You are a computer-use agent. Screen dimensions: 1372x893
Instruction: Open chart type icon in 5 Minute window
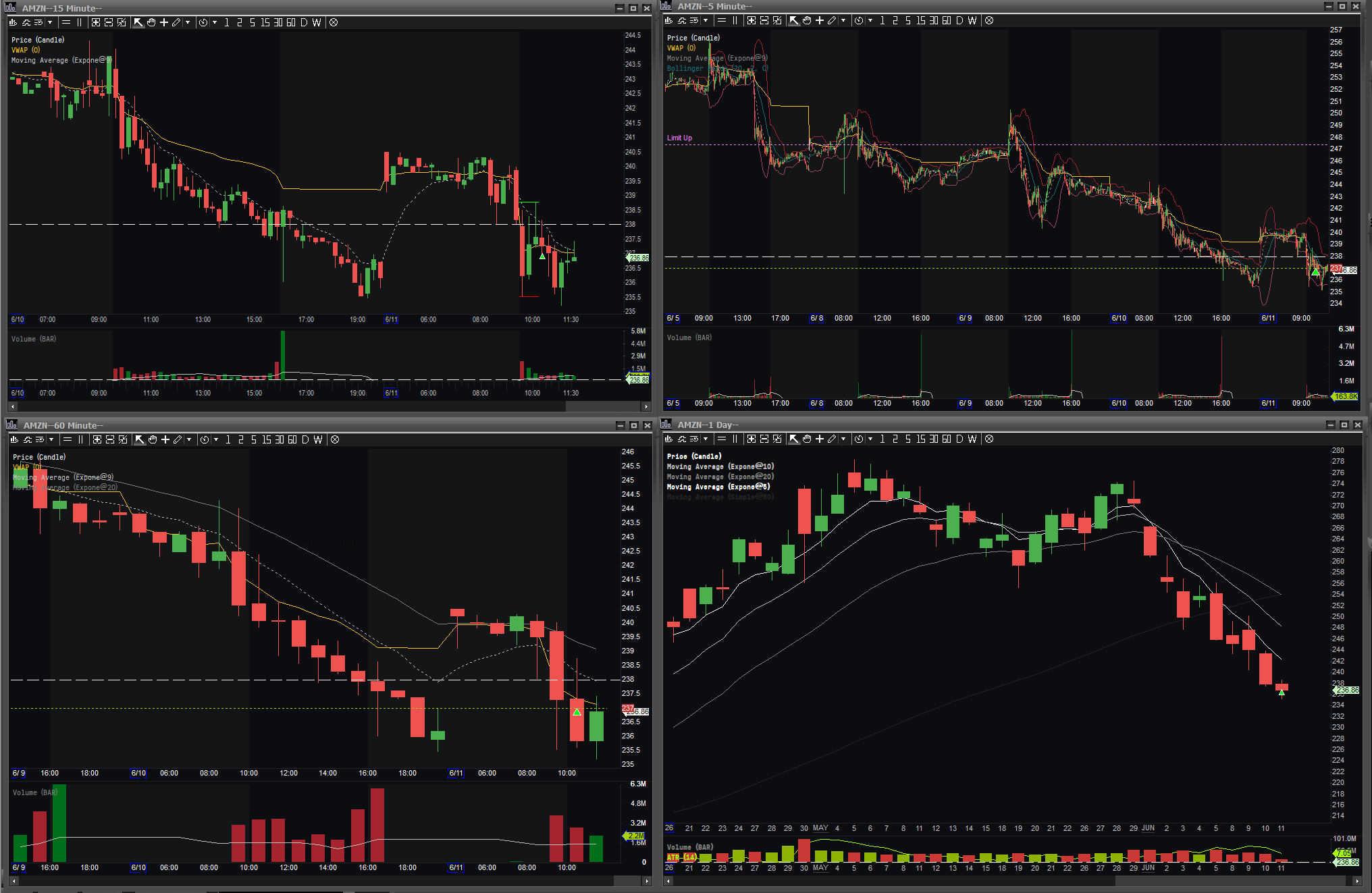coord(669,20)
